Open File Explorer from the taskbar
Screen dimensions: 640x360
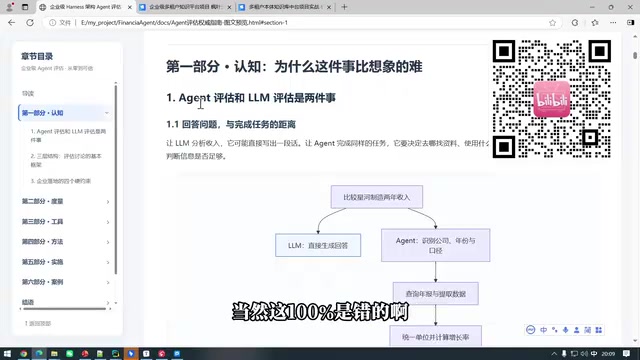click(x=54, y=353)
